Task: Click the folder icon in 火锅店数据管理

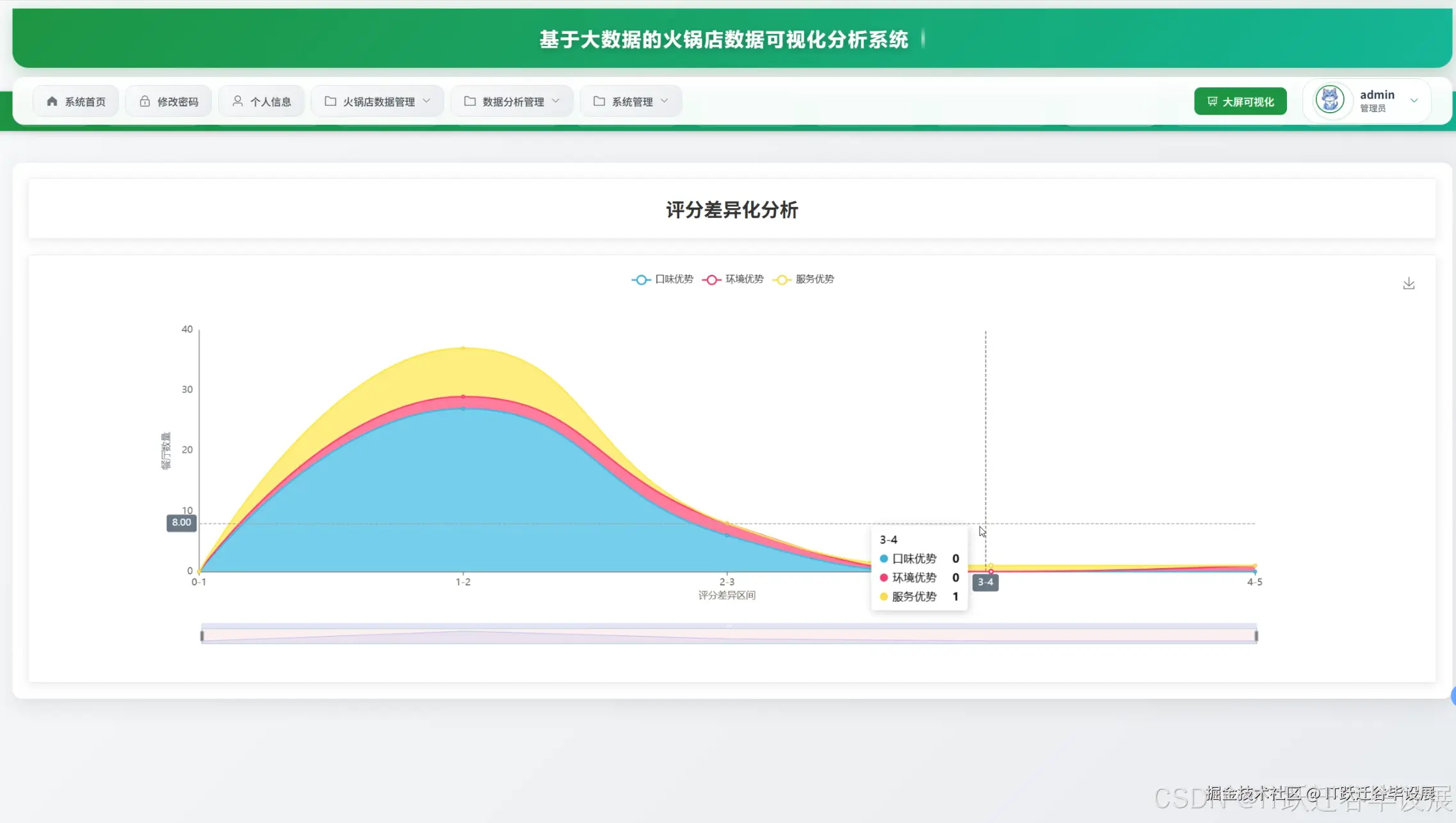Action: click(330, 101)
